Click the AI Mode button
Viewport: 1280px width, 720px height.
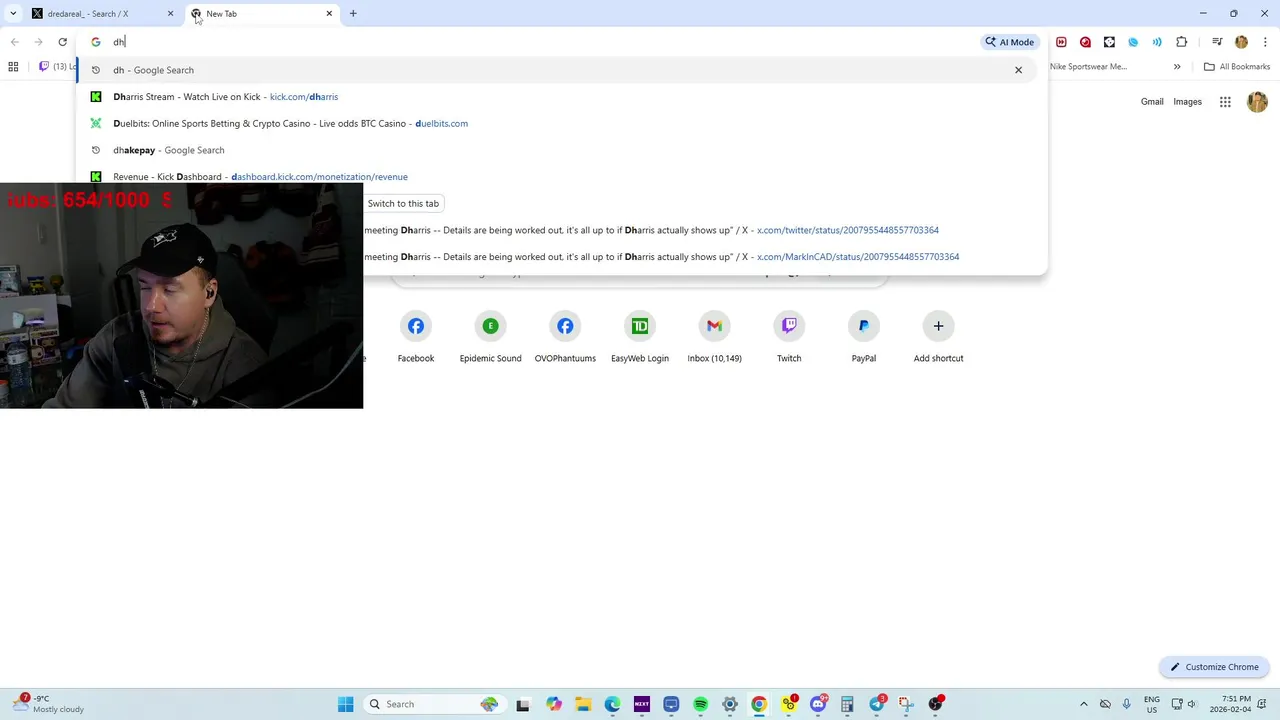[1010, 42]
